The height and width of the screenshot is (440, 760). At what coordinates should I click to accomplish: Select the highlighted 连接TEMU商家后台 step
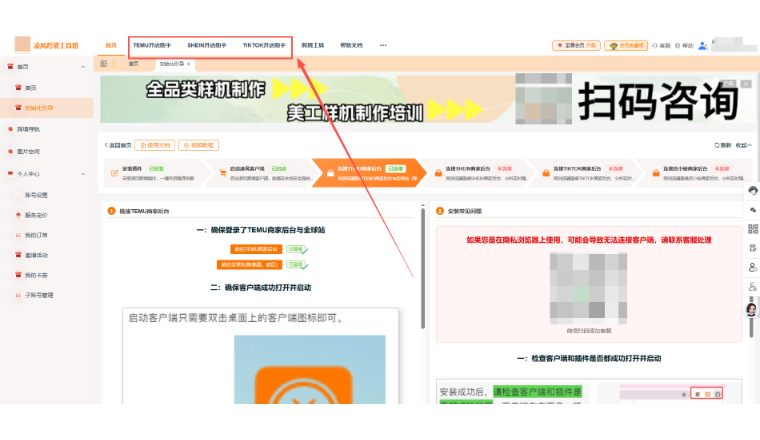[370, 173]
